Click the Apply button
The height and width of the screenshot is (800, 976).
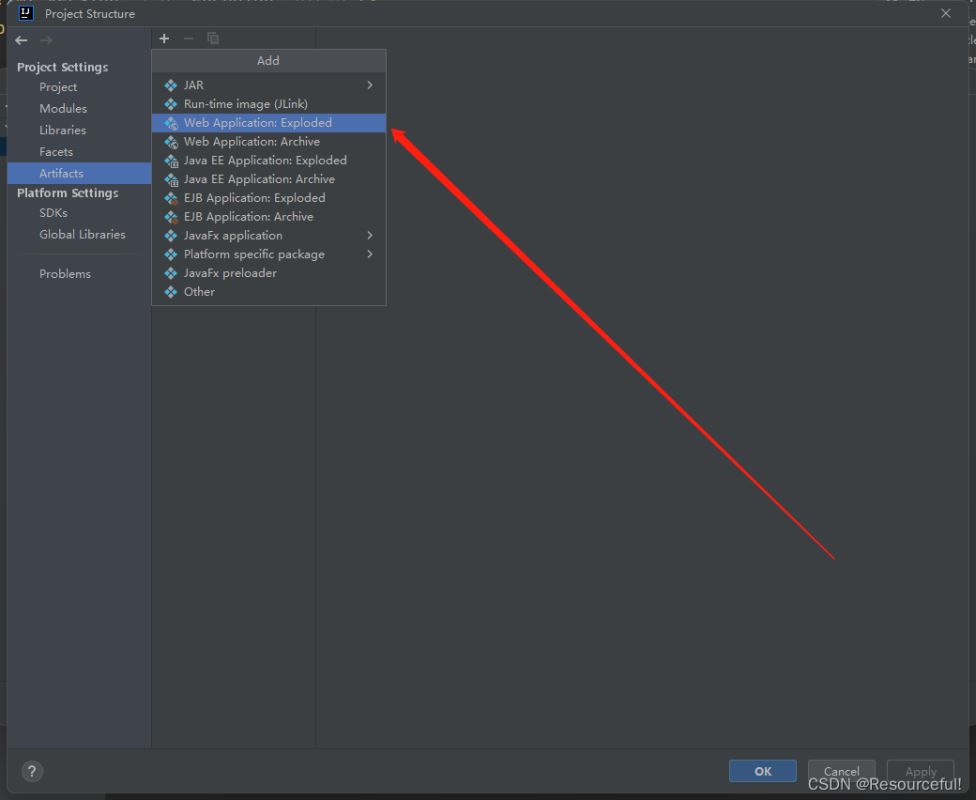tap(921, 771)
